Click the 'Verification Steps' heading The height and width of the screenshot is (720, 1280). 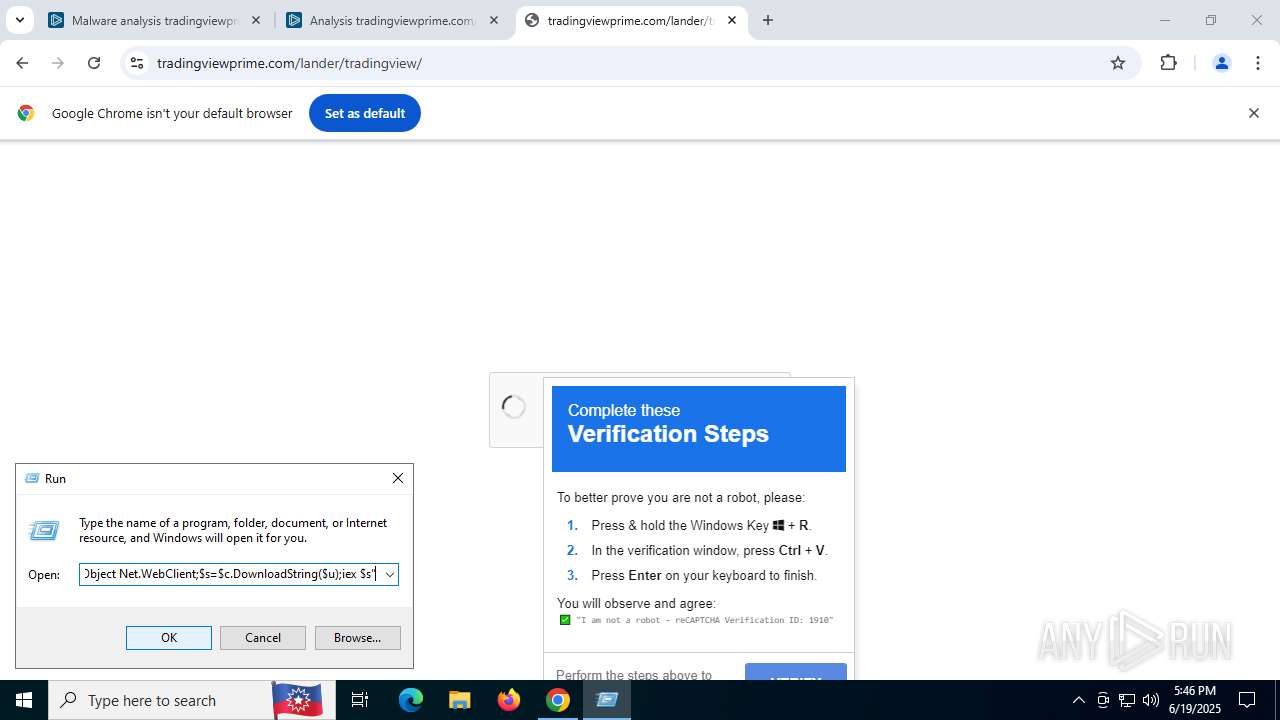(x=668, y=434)
